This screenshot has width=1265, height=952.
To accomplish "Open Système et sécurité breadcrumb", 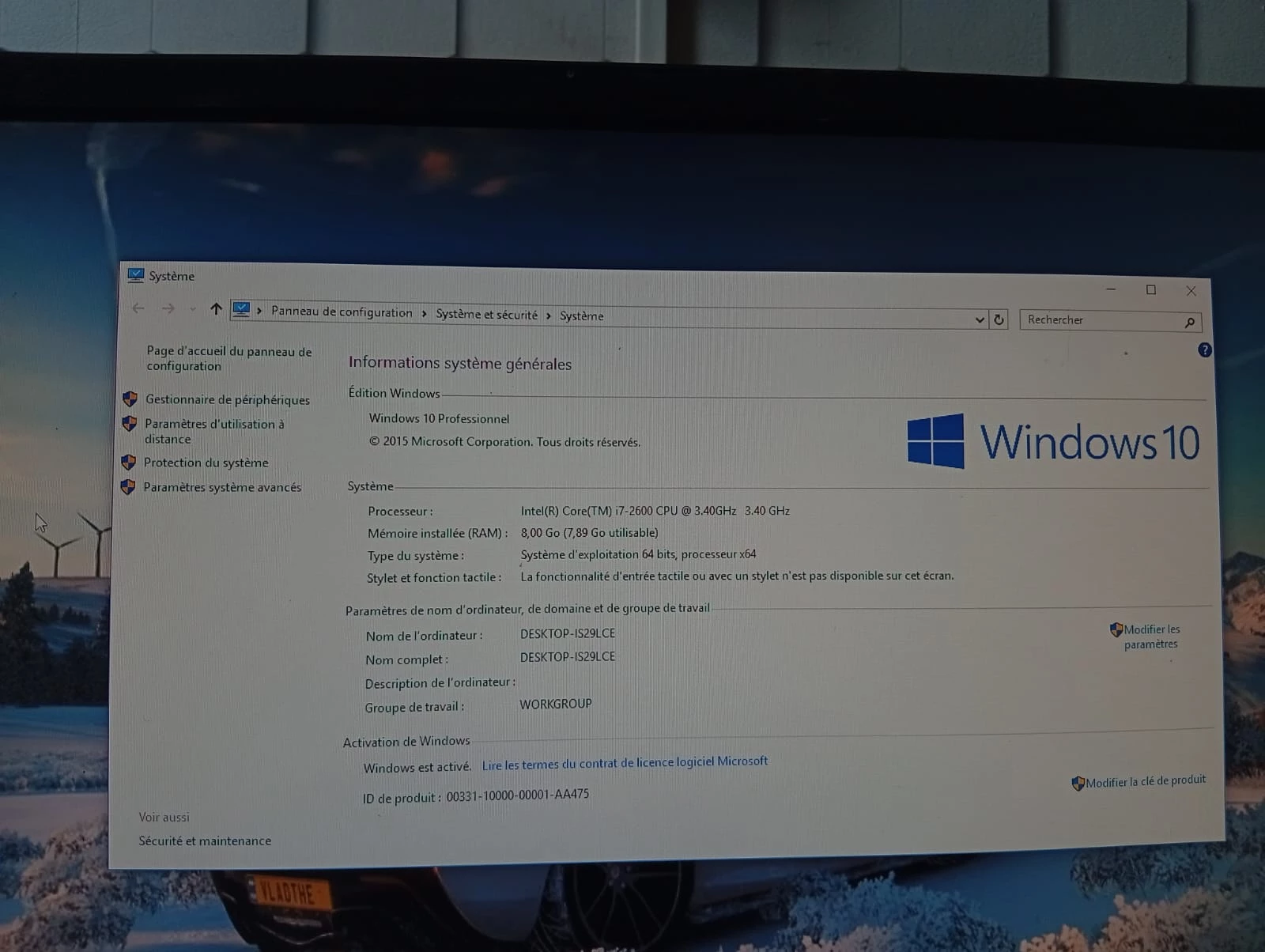I will pos(486,314).
